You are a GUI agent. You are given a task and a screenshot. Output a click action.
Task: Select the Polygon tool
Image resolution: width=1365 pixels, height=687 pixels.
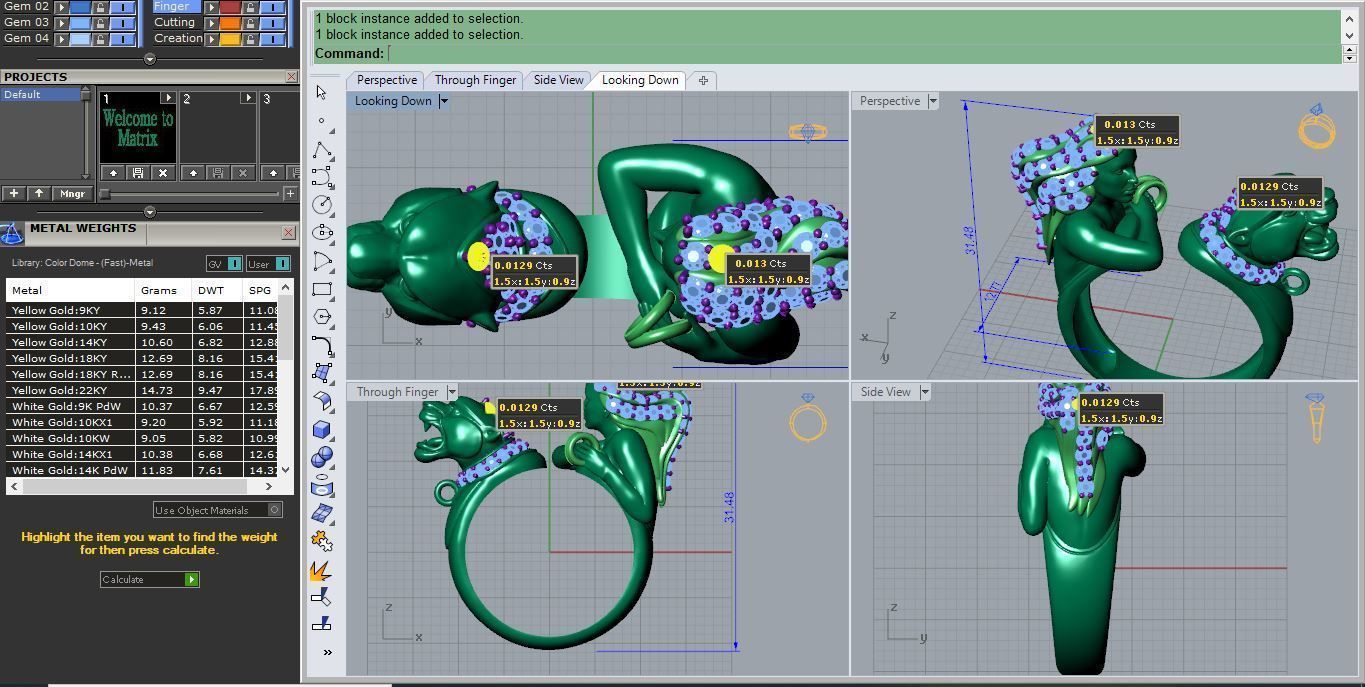pos(322,317)
